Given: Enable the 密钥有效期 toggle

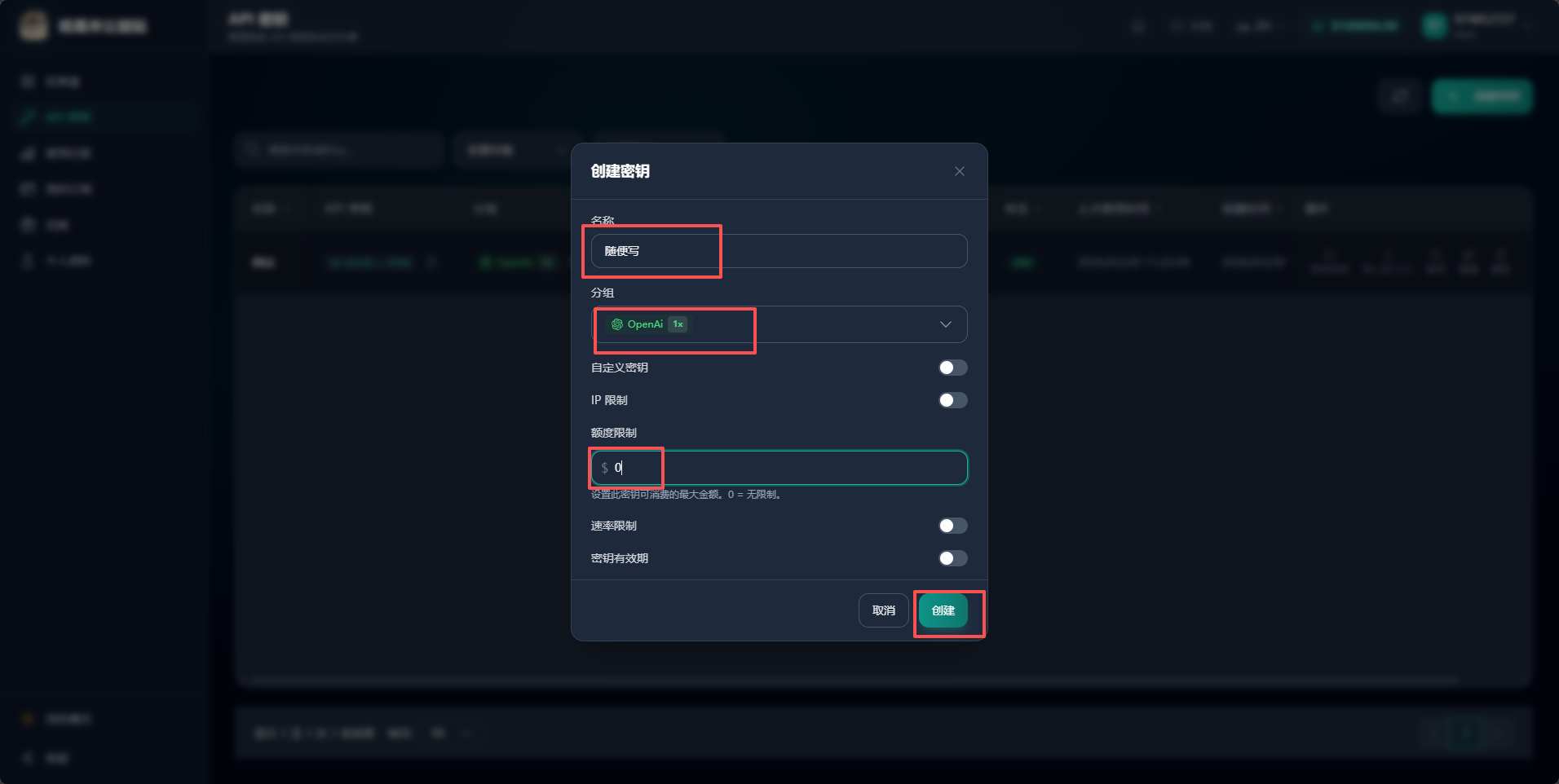Looking at the screenshot, I should coord(952,558).
